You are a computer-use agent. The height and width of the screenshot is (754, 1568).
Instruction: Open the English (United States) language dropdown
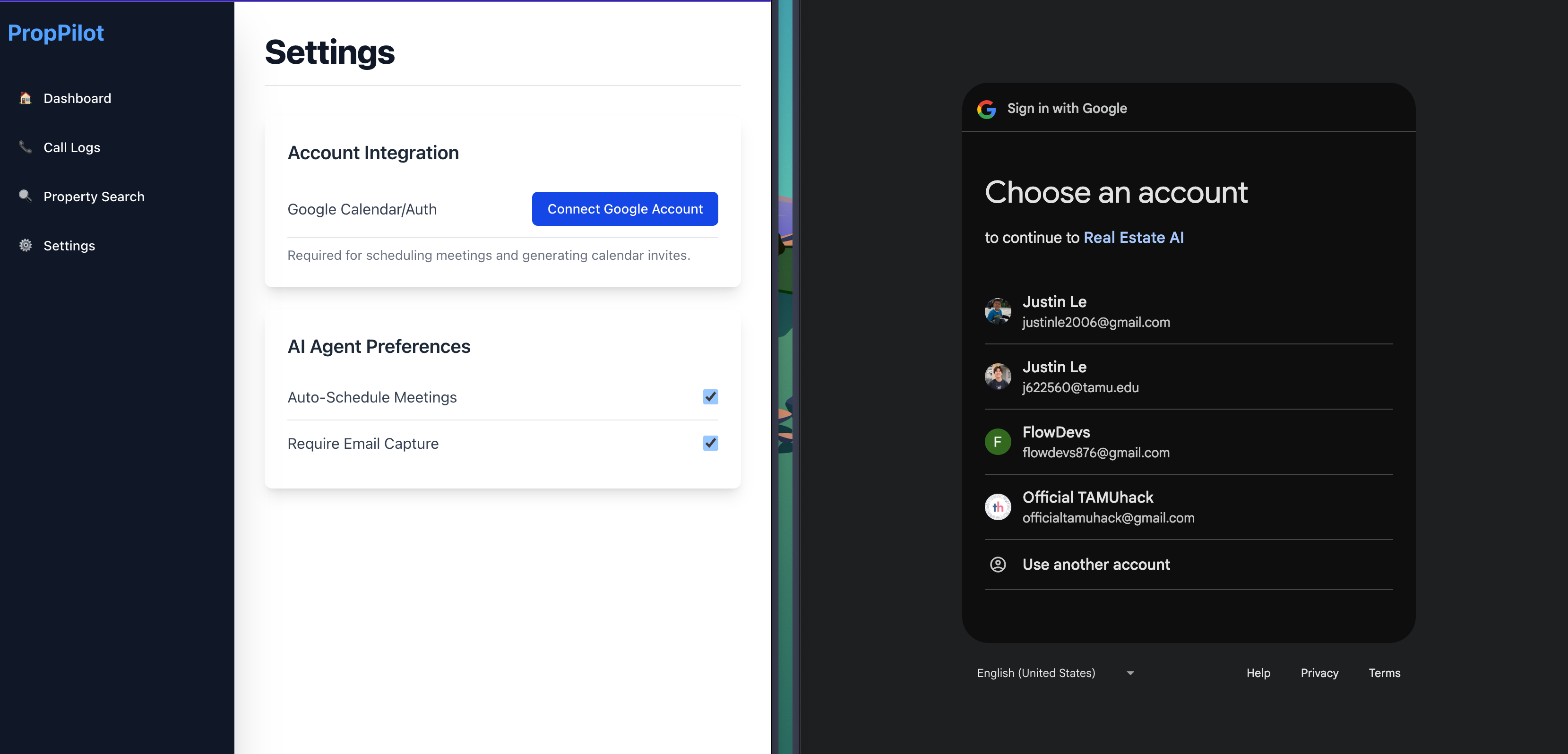1036,673
